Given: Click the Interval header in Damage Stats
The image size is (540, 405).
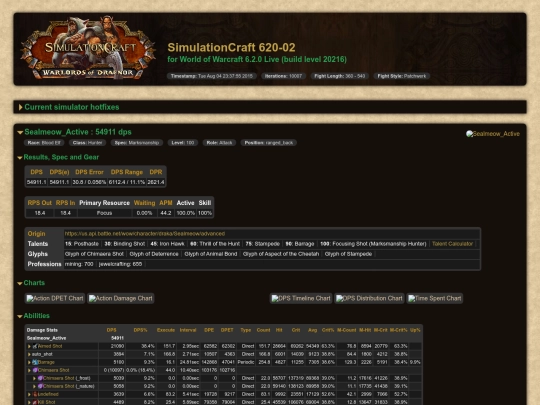Looking at the screenshot, I should click(x=188, y=330).
